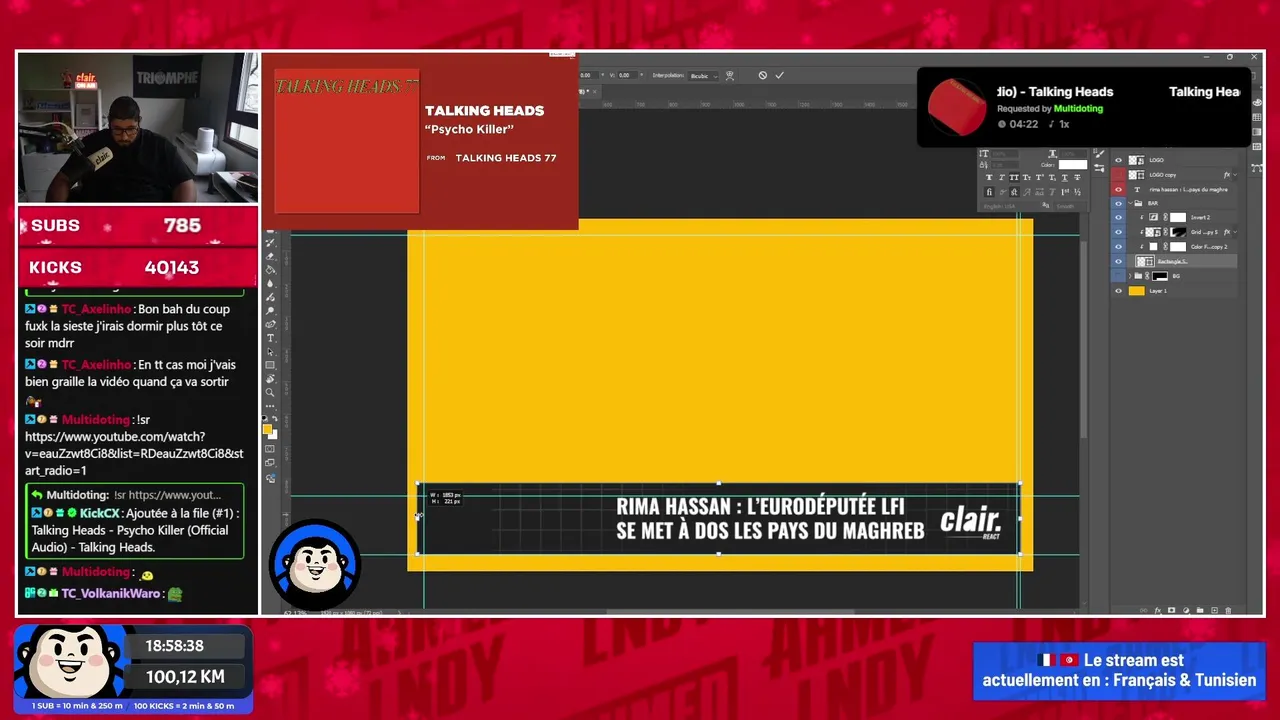1280x720 pixels.
Task: Open the Character panel text Color swatch
Action: [x=1073, y=164]
